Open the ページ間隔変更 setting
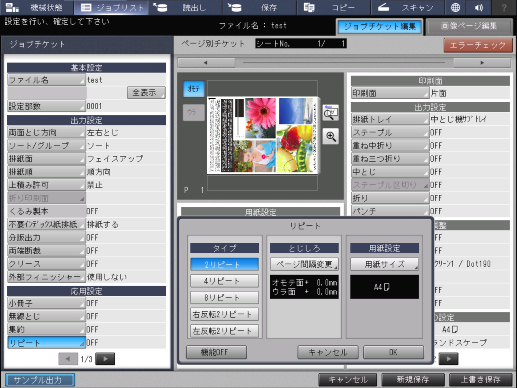517x388 pixels. tap(304, 264)
